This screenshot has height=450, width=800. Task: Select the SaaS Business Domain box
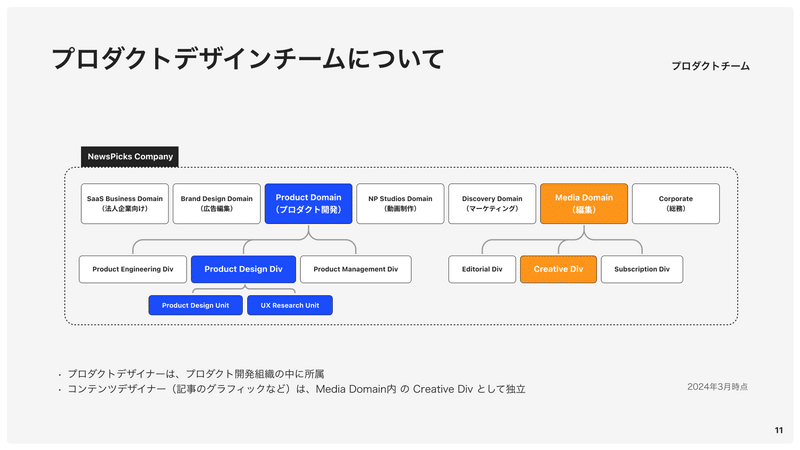124,204
